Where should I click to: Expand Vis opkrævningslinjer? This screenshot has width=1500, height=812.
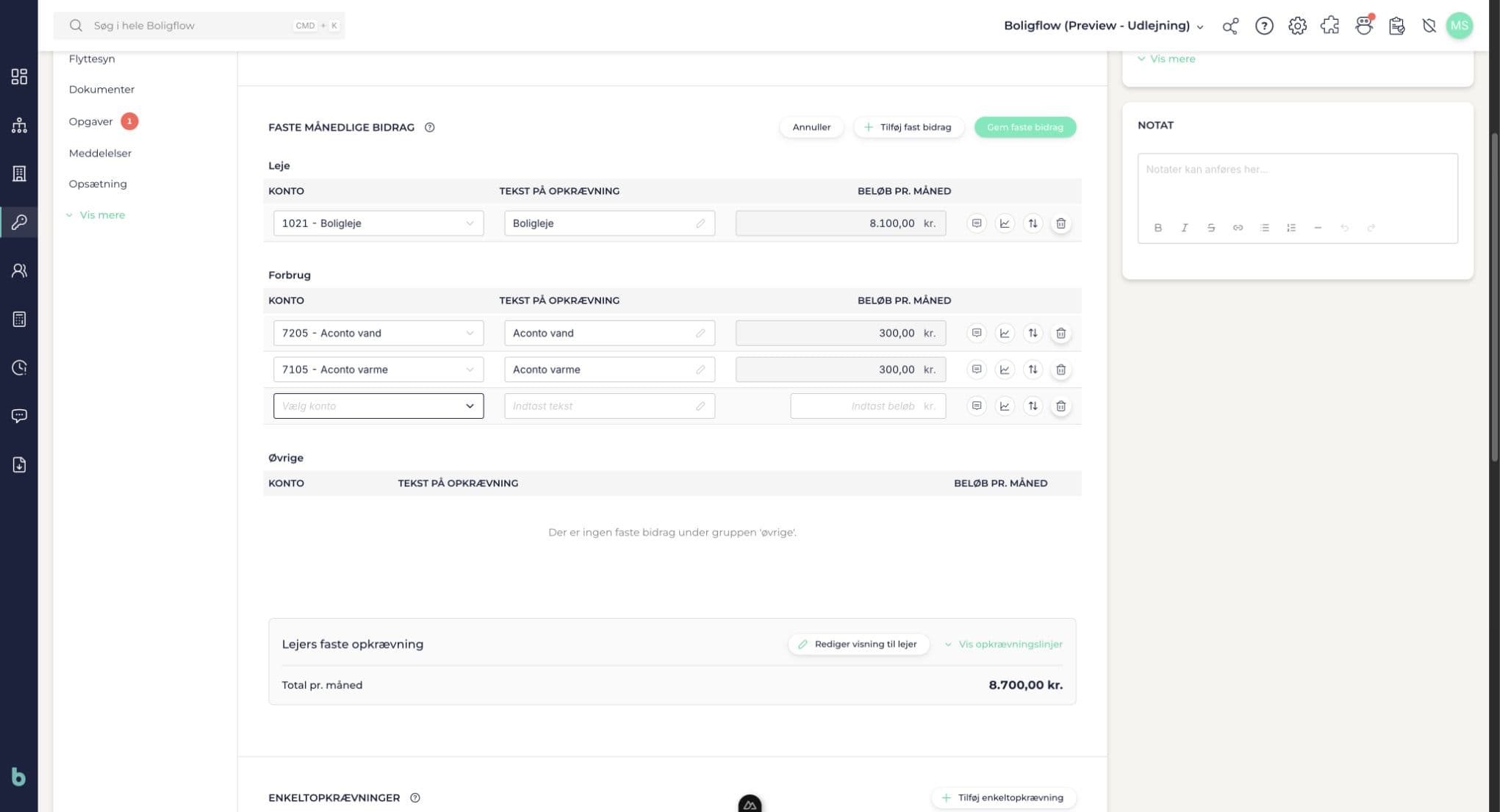(x=1003, y=644)
